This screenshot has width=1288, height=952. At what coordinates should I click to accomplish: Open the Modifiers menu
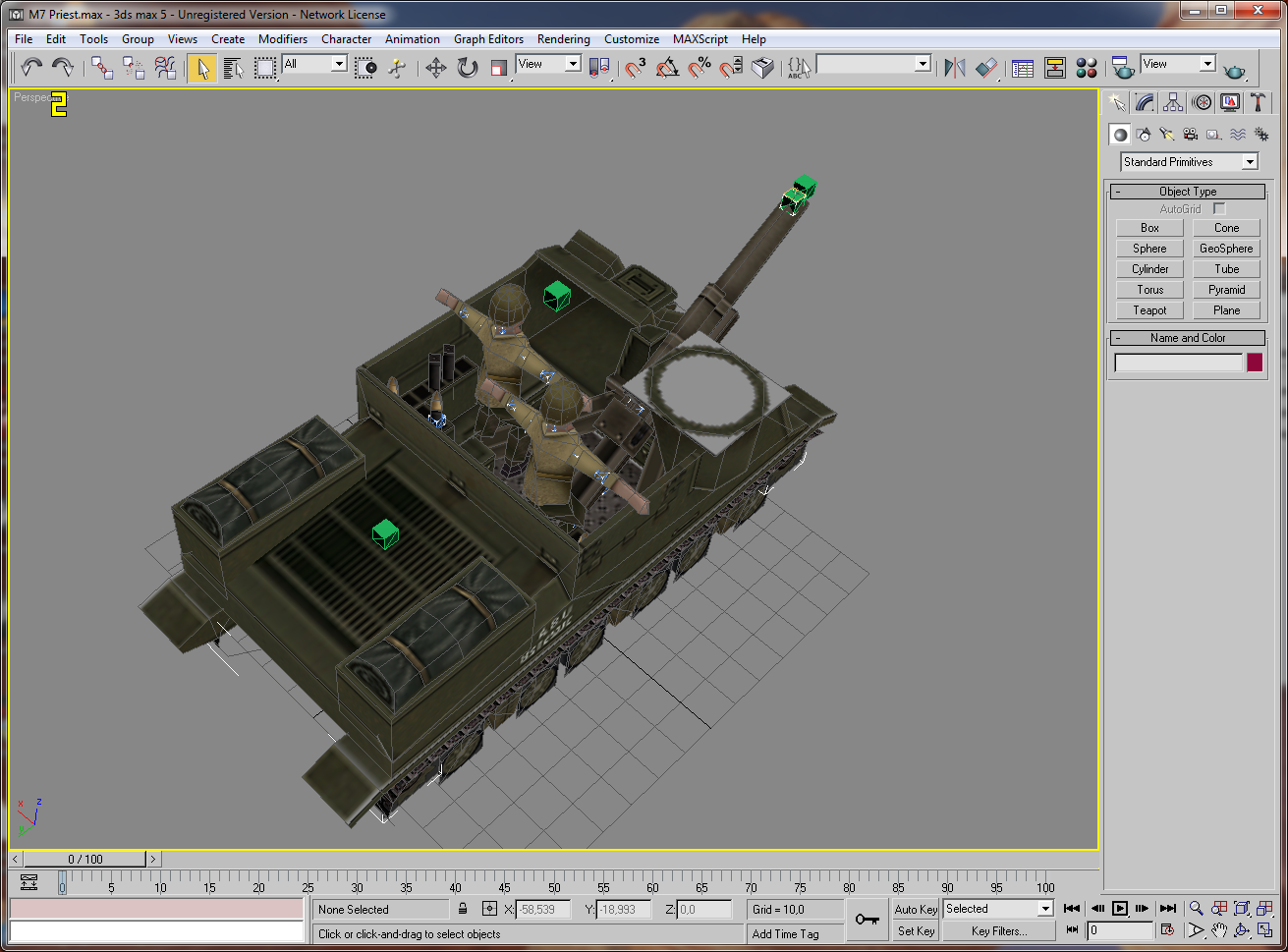[283, 39]
